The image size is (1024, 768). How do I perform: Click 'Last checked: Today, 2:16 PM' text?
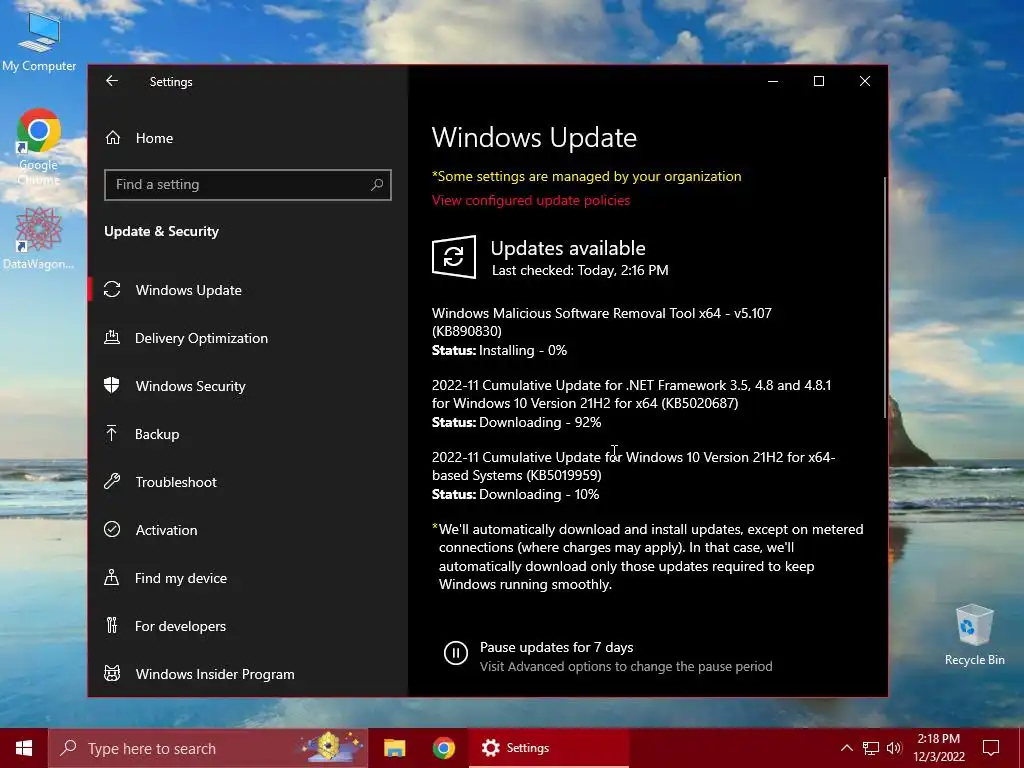pyautogui.click(x=580, y=270)
